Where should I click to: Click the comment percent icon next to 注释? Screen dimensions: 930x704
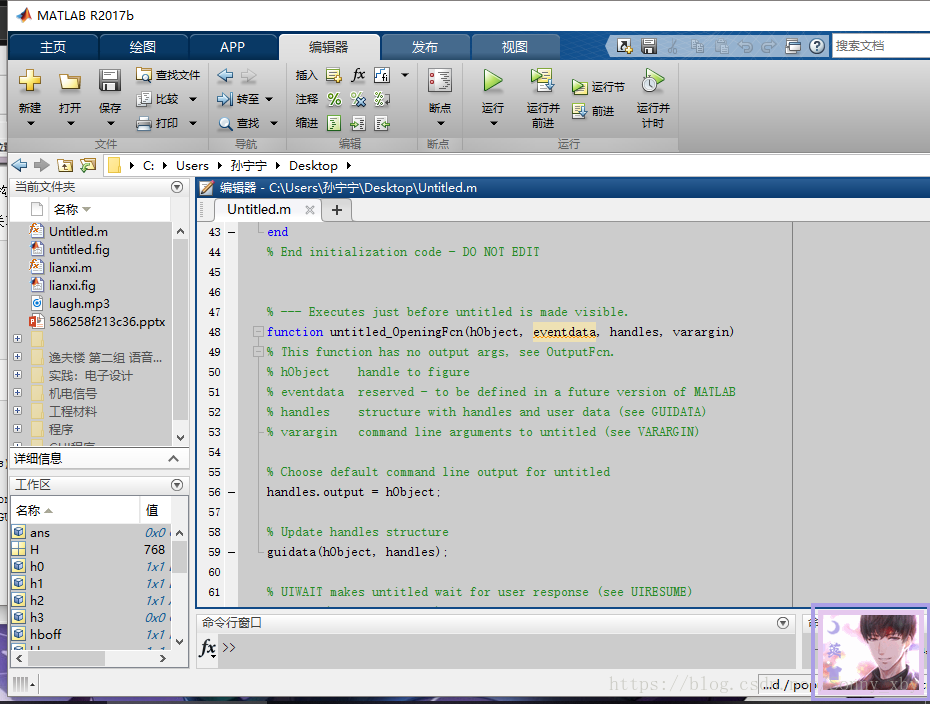(335, 99)
